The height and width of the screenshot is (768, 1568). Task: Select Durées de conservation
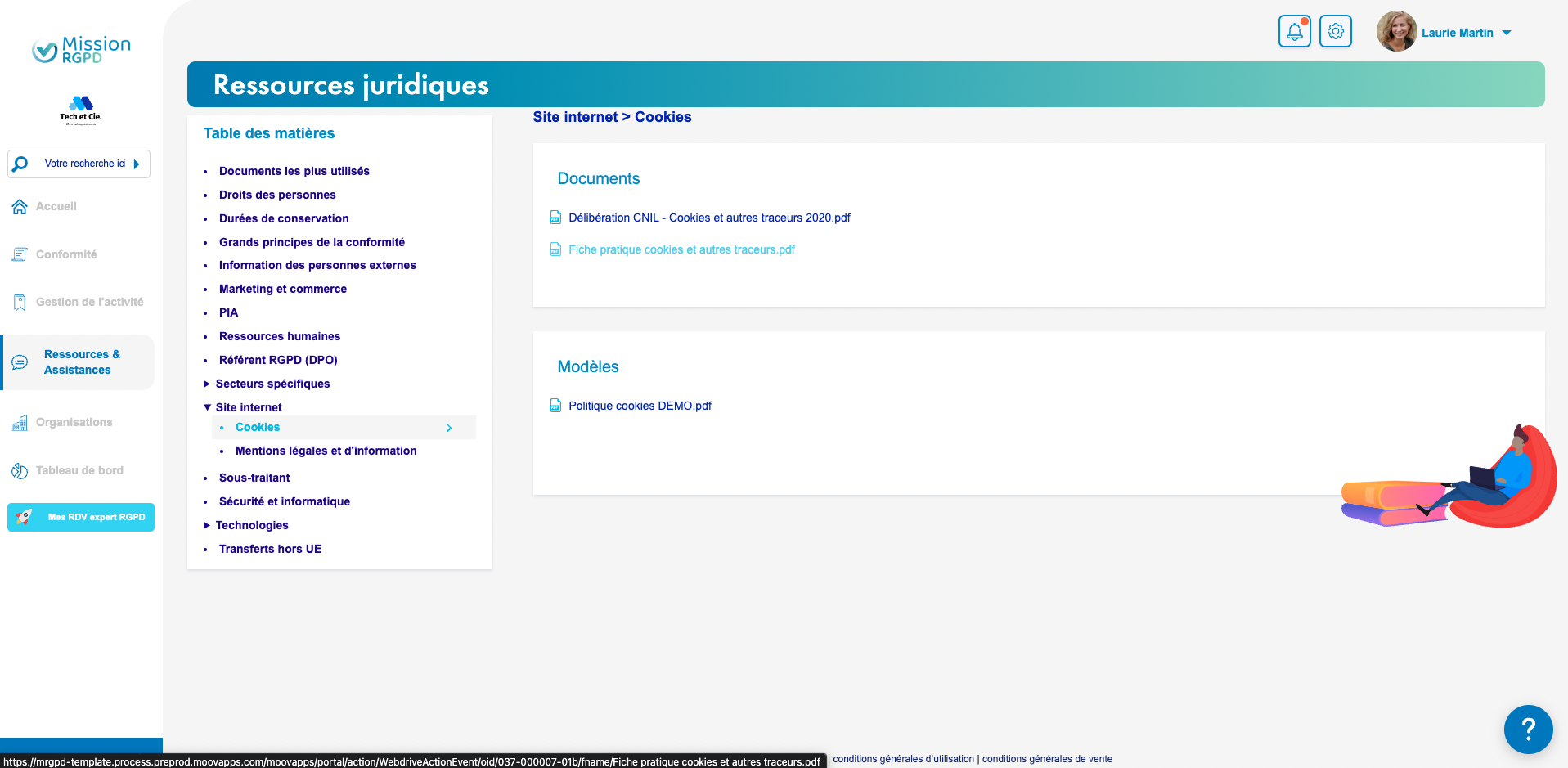click(284, 218)
